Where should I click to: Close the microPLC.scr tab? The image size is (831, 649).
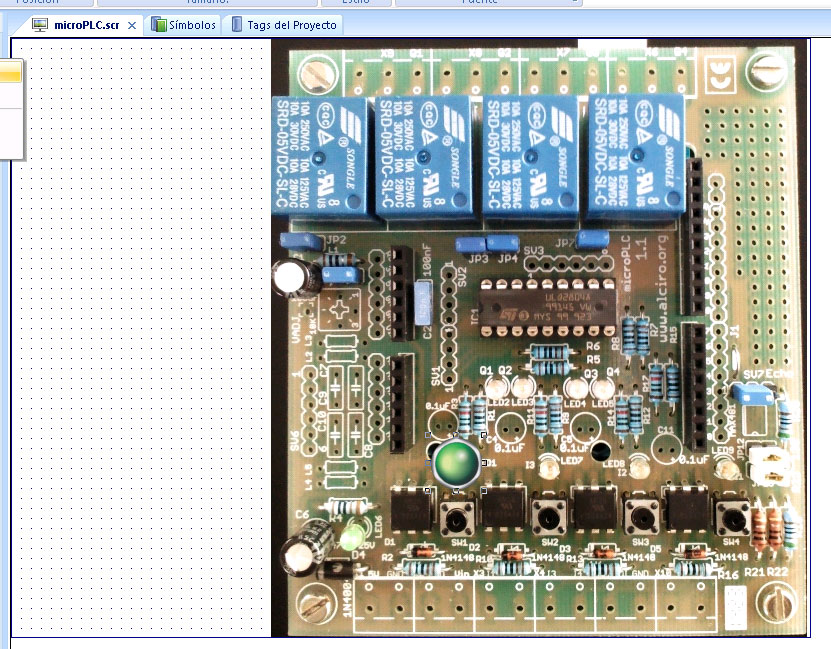(x=132, y=25)
